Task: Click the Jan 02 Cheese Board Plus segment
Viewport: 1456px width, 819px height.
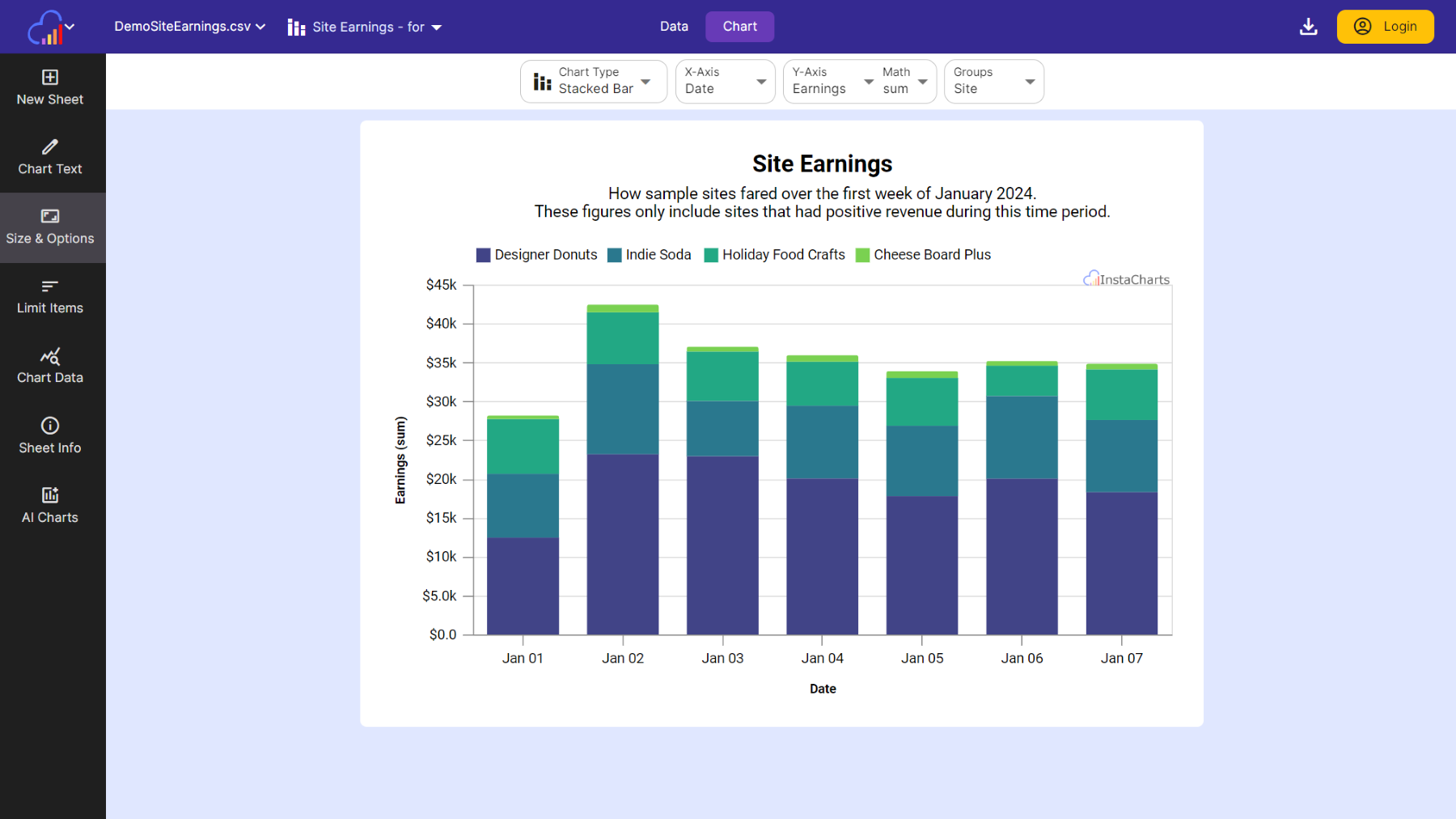Action: (x=623, y=308)
